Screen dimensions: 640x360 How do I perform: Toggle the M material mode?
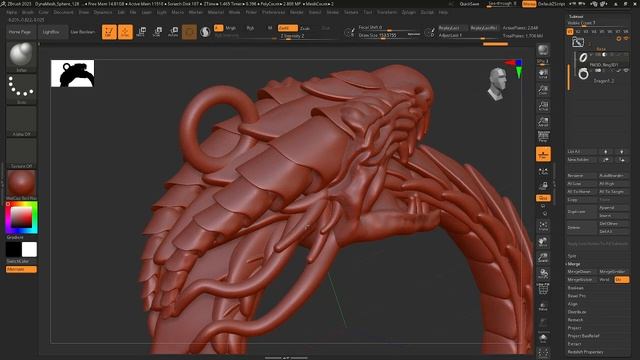tap(270, 28)
